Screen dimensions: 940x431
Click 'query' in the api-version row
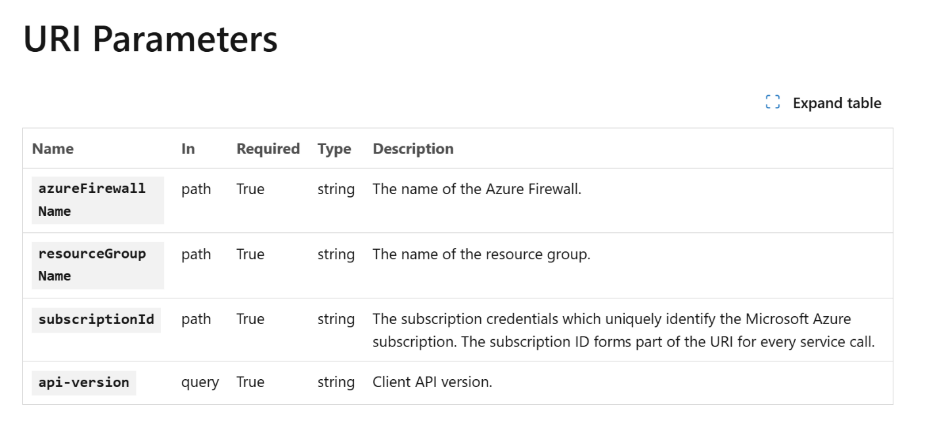coord(200,382)
